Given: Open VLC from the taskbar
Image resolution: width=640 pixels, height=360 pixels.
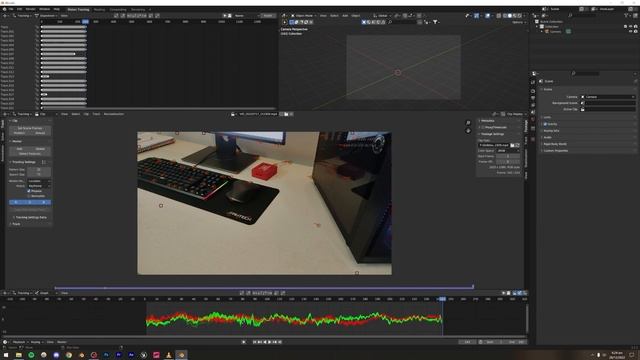Looking at the screenshot, I should coord(169,355).
